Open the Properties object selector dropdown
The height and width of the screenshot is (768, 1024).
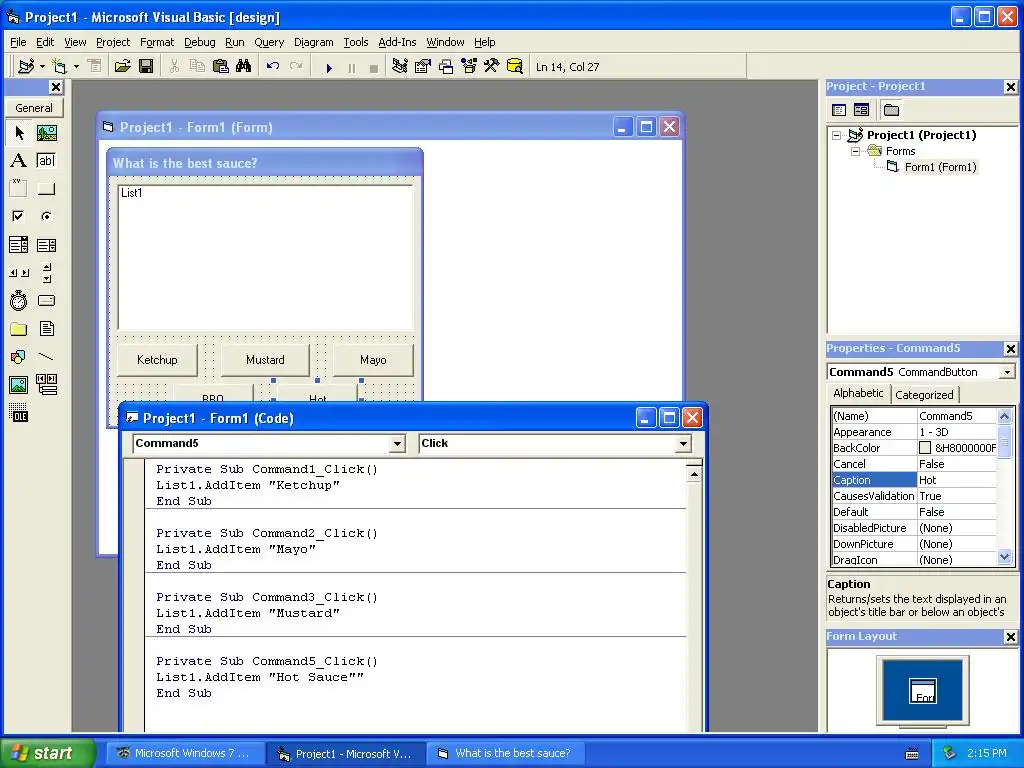[x=1007, y=372]
